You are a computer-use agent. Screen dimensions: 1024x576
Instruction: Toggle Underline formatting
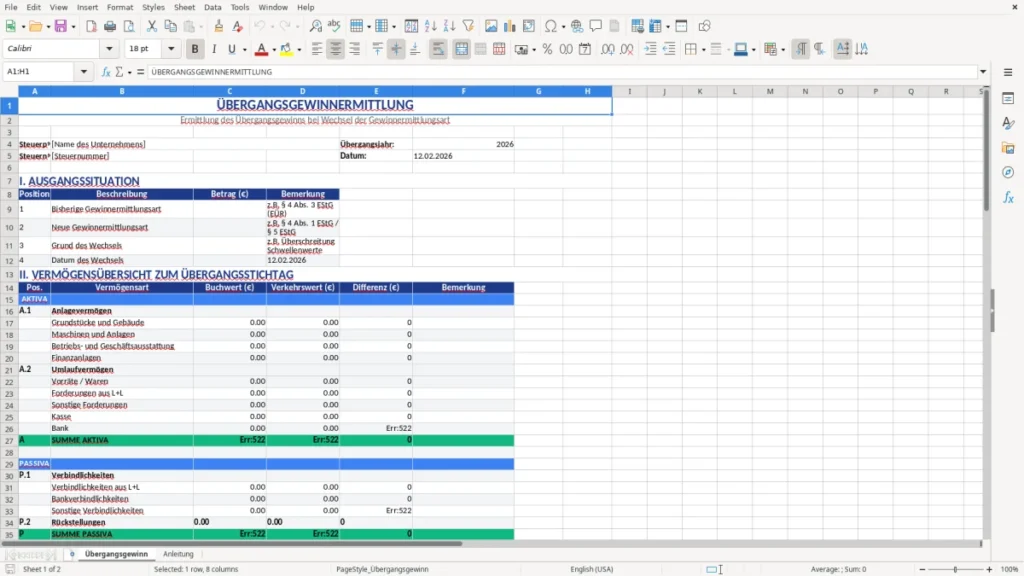click(231, 49)
